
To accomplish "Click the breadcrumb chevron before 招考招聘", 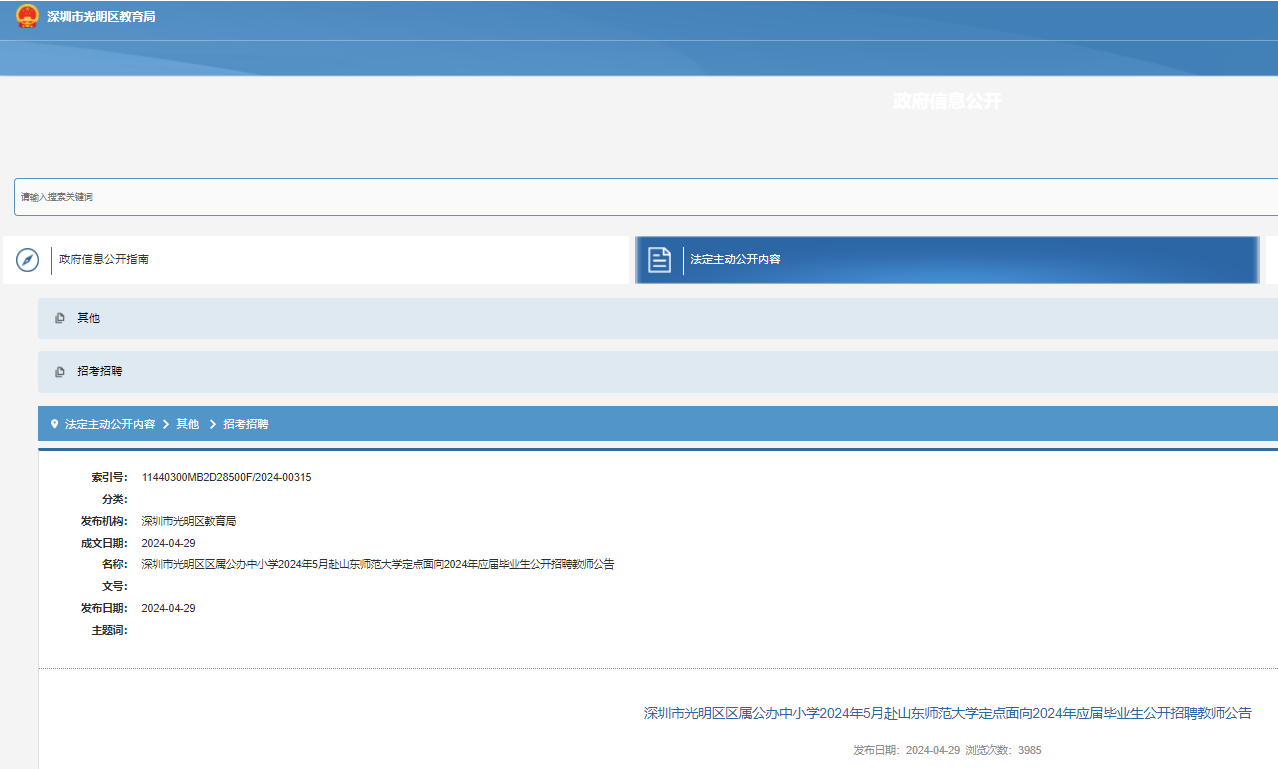I will (x=213, y=424).
